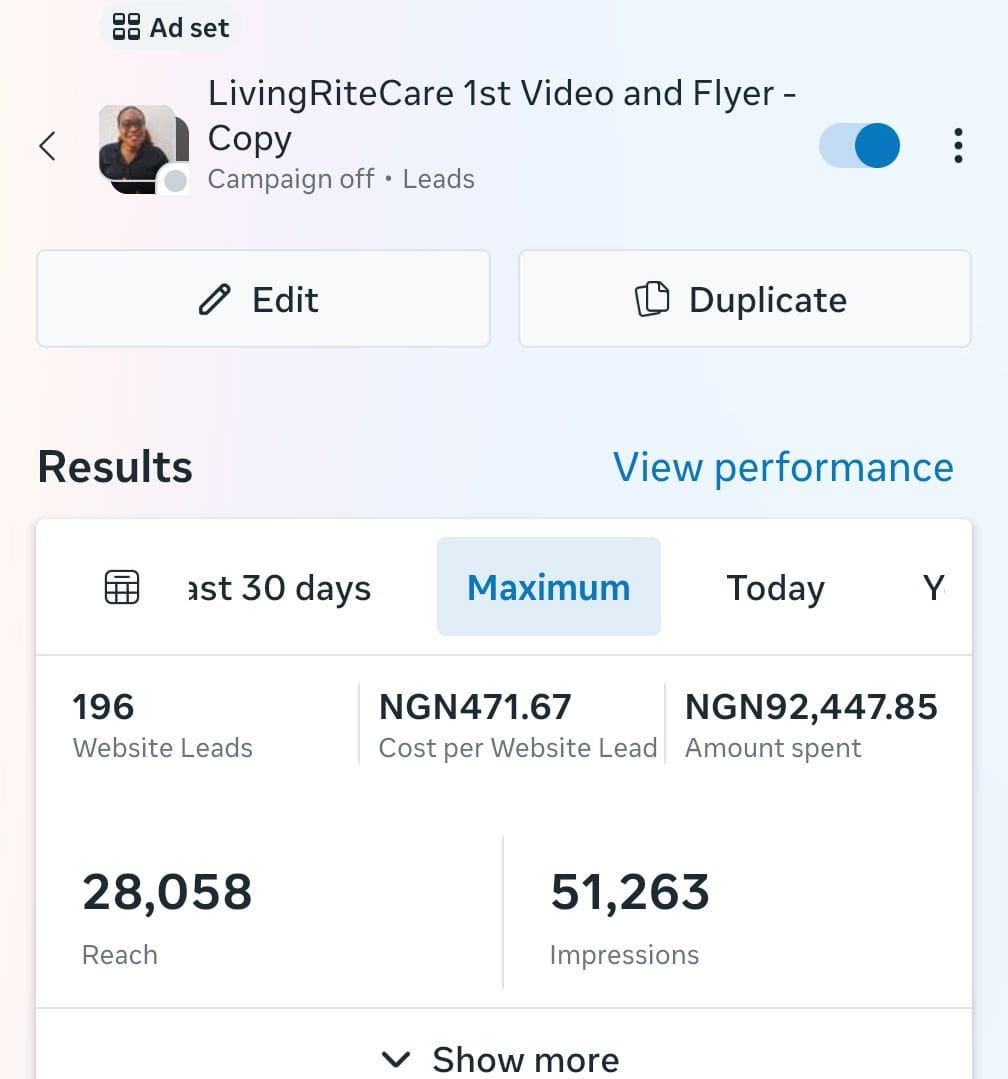Click the Duplicate button
1008x1079 pixels.
[744, 298]
